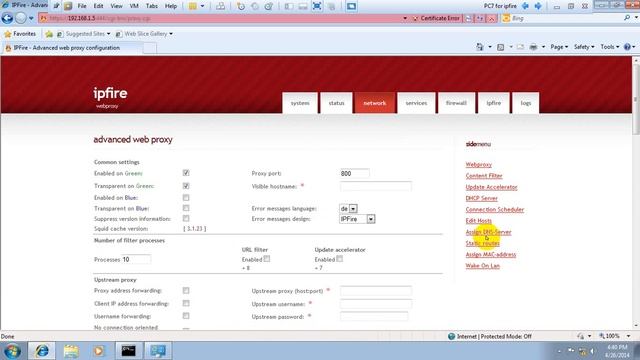
Task: Uncheck Enabled on Green checkbox
Action: coord(186,173)
